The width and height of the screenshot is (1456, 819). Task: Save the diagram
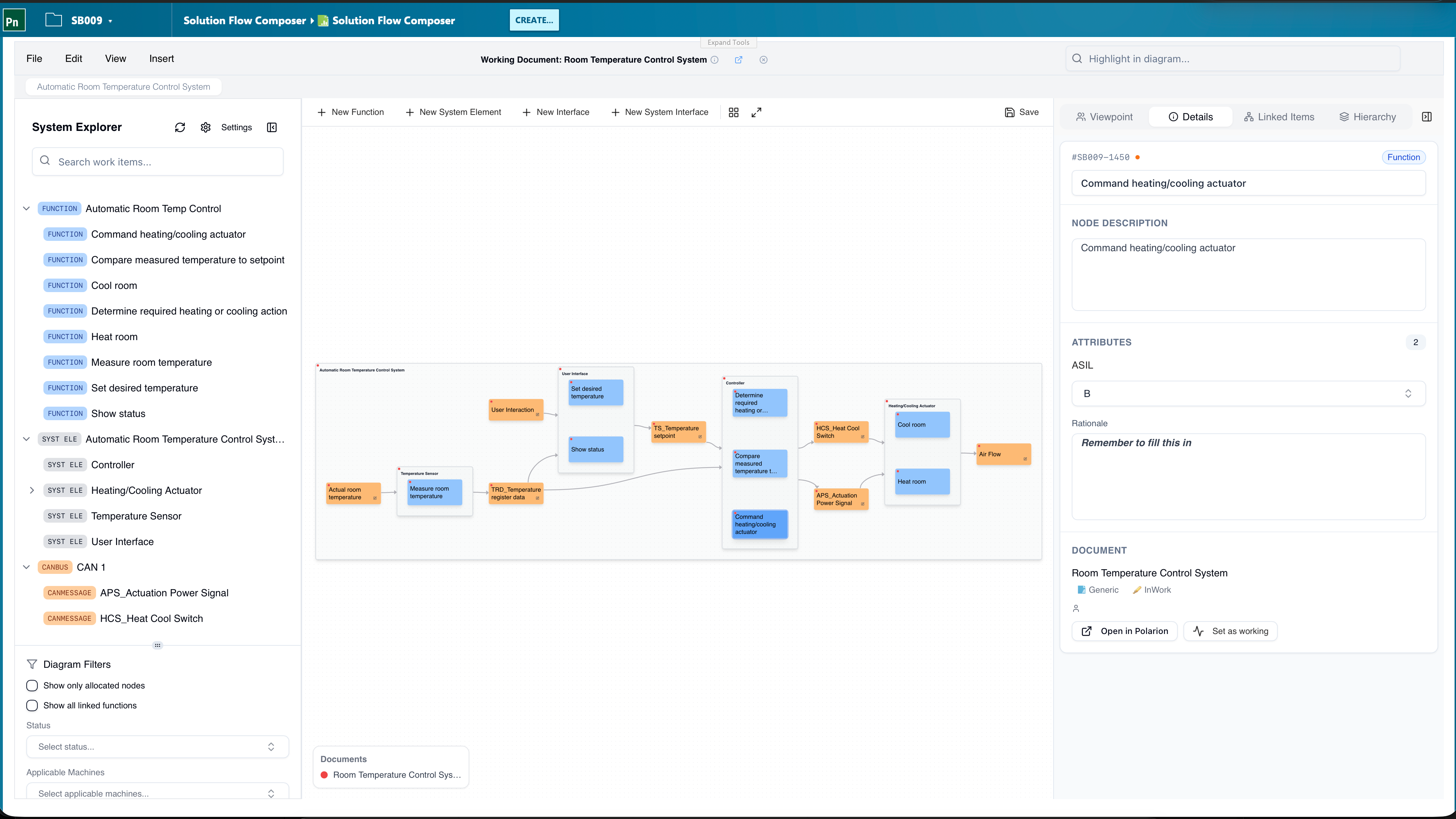[1022, 112]
